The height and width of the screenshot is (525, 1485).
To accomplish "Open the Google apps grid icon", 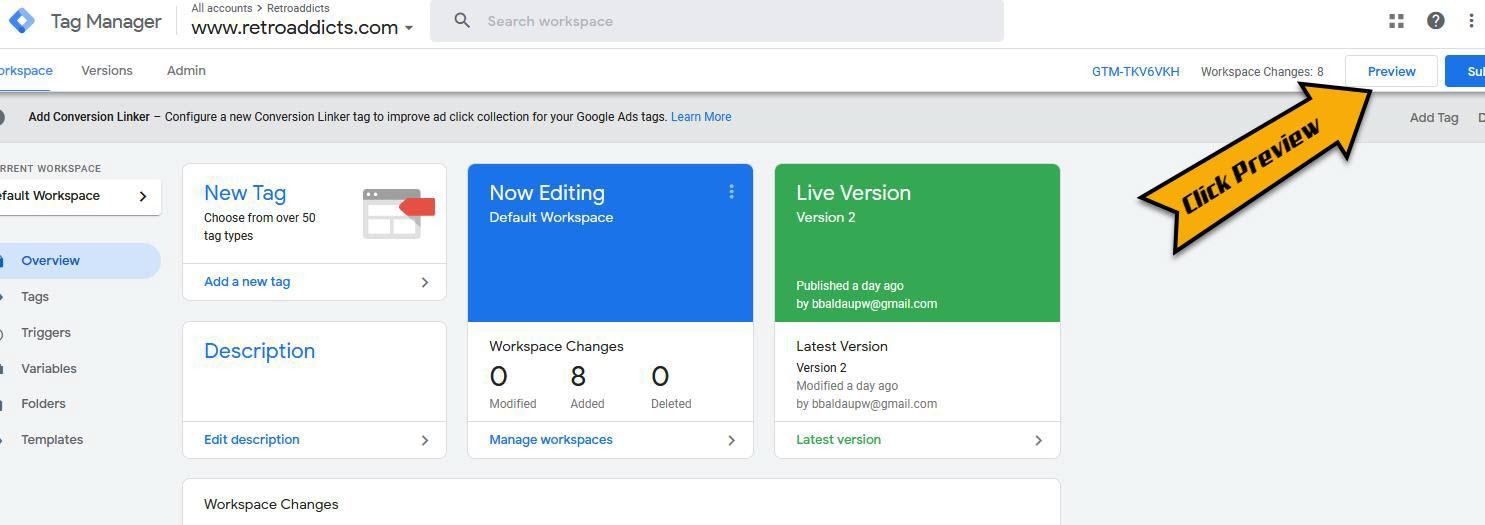I will (x=1396, y=20).
